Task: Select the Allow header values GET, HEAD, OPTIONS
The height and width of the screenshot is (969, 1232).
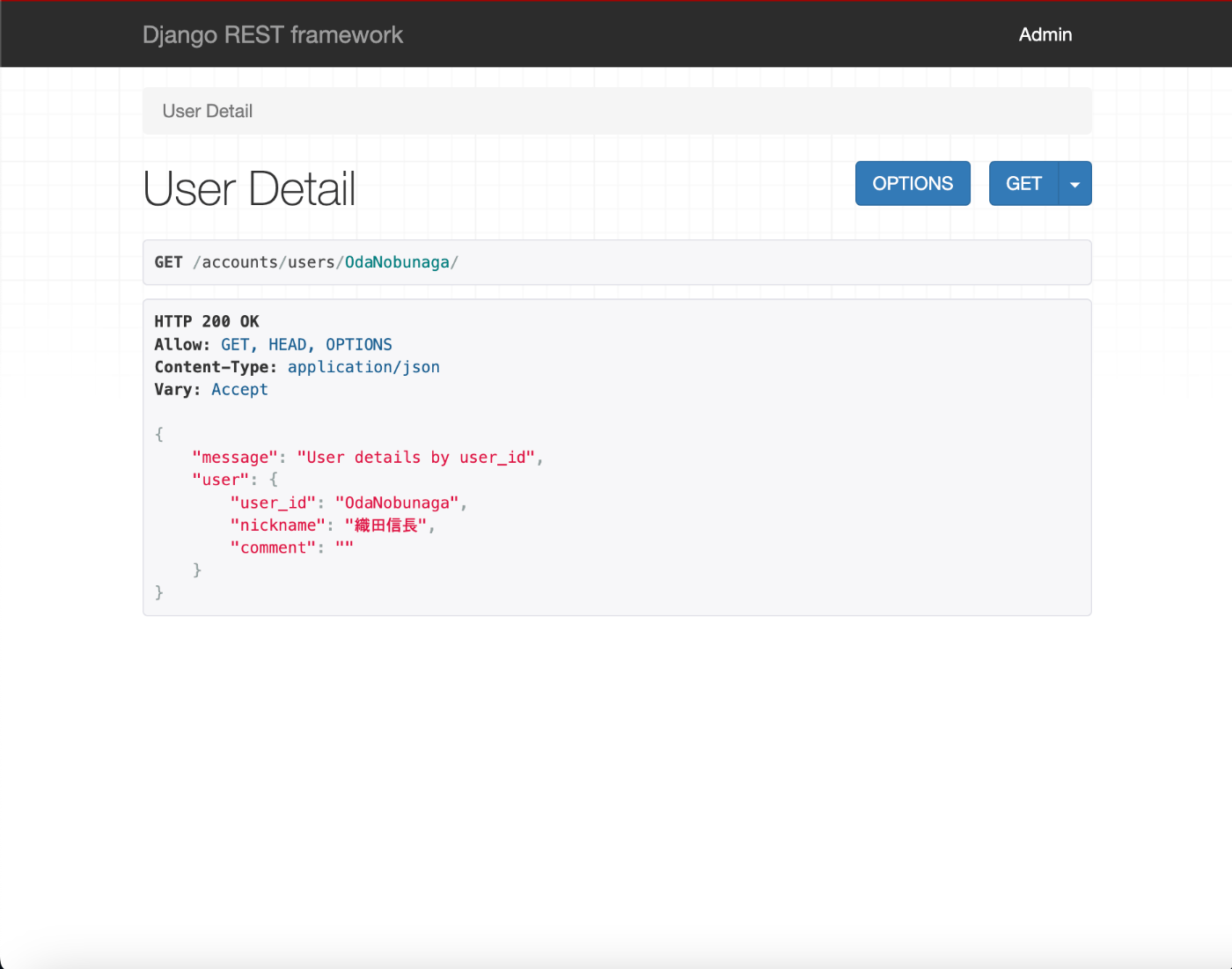Action: 306,344
